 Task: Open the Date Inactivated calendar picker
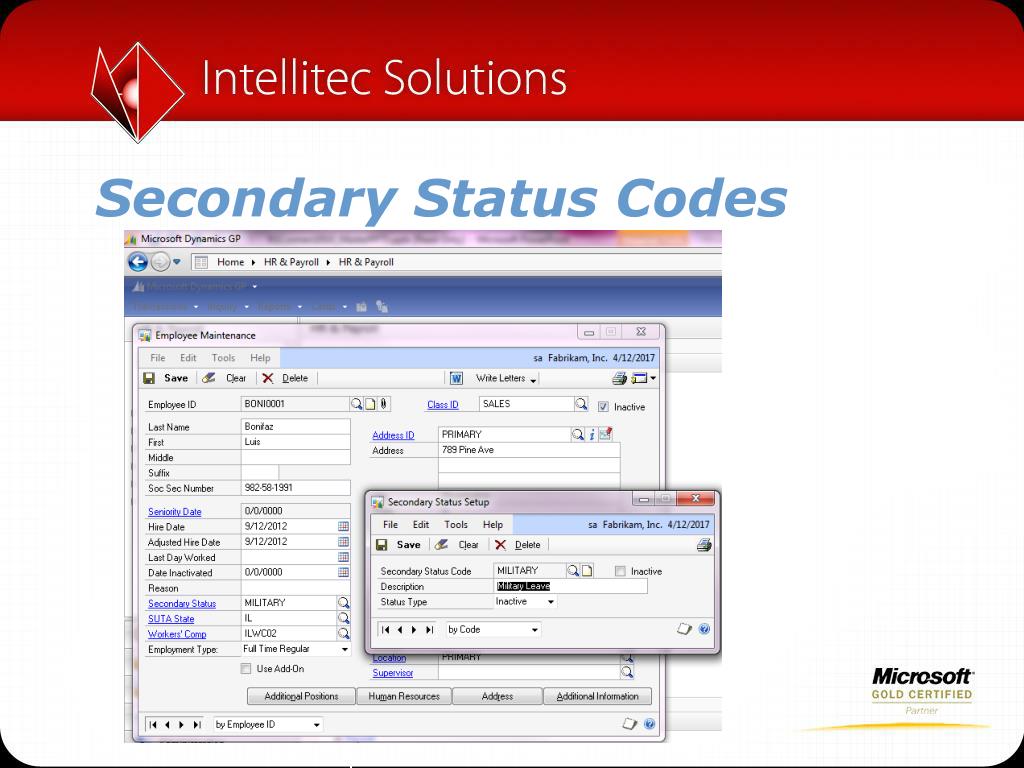point(344,572)
